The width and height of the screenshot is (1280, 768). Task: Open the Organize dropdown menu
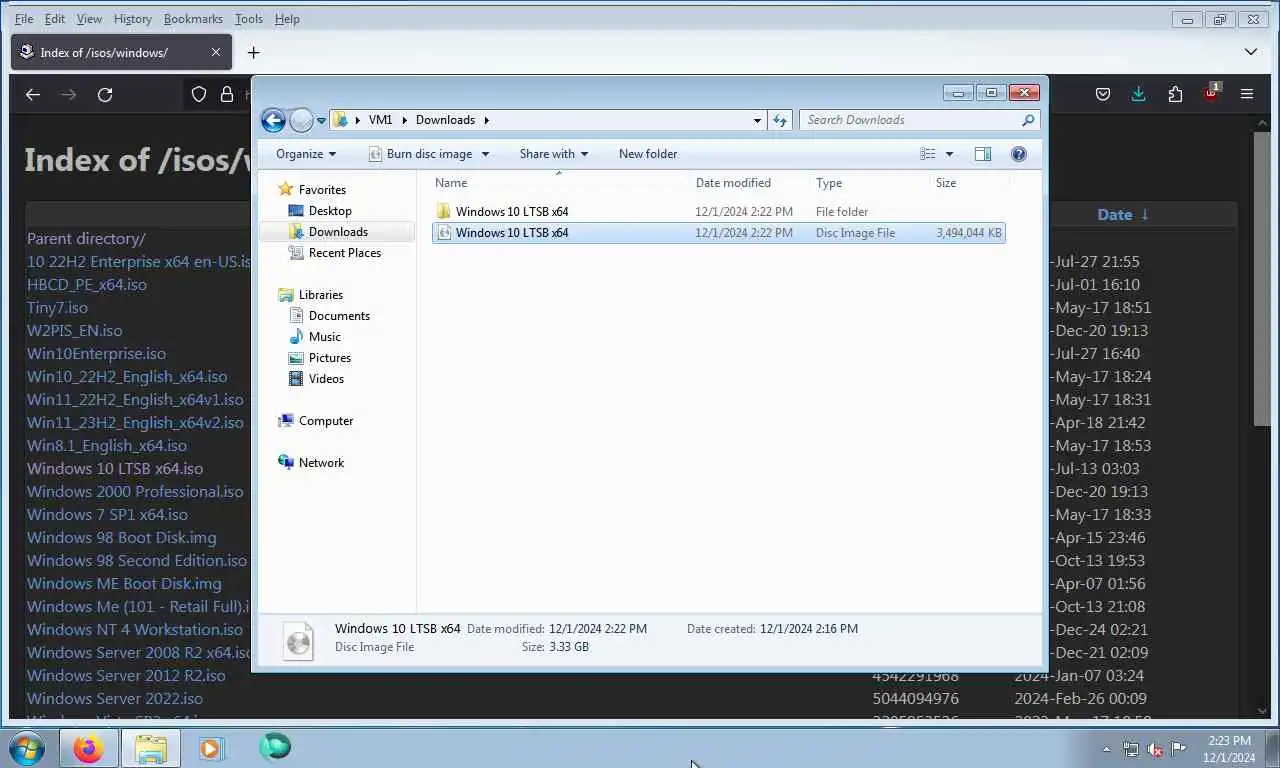click(x=306, y=154)
